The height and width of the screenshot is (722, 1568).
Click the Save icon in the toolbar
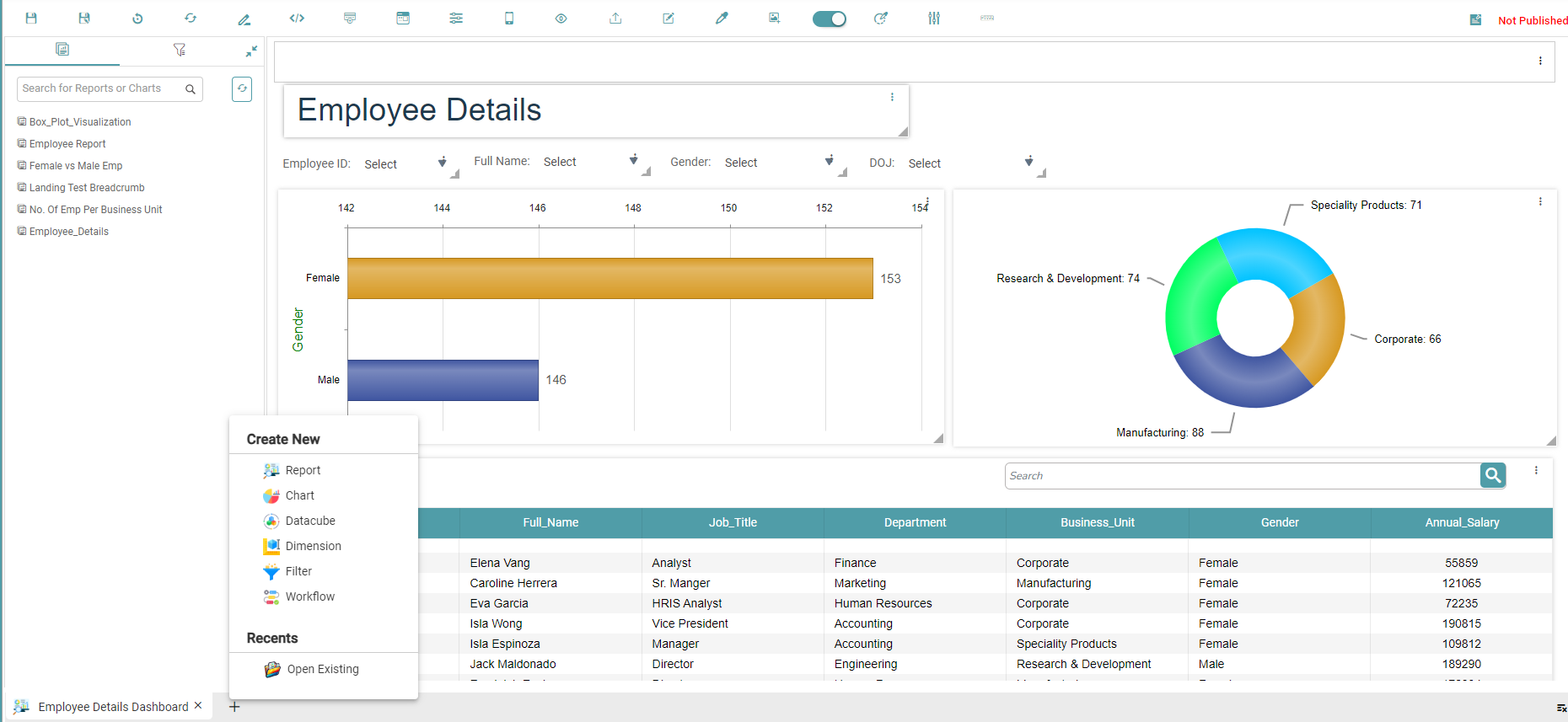coord(31,19)
